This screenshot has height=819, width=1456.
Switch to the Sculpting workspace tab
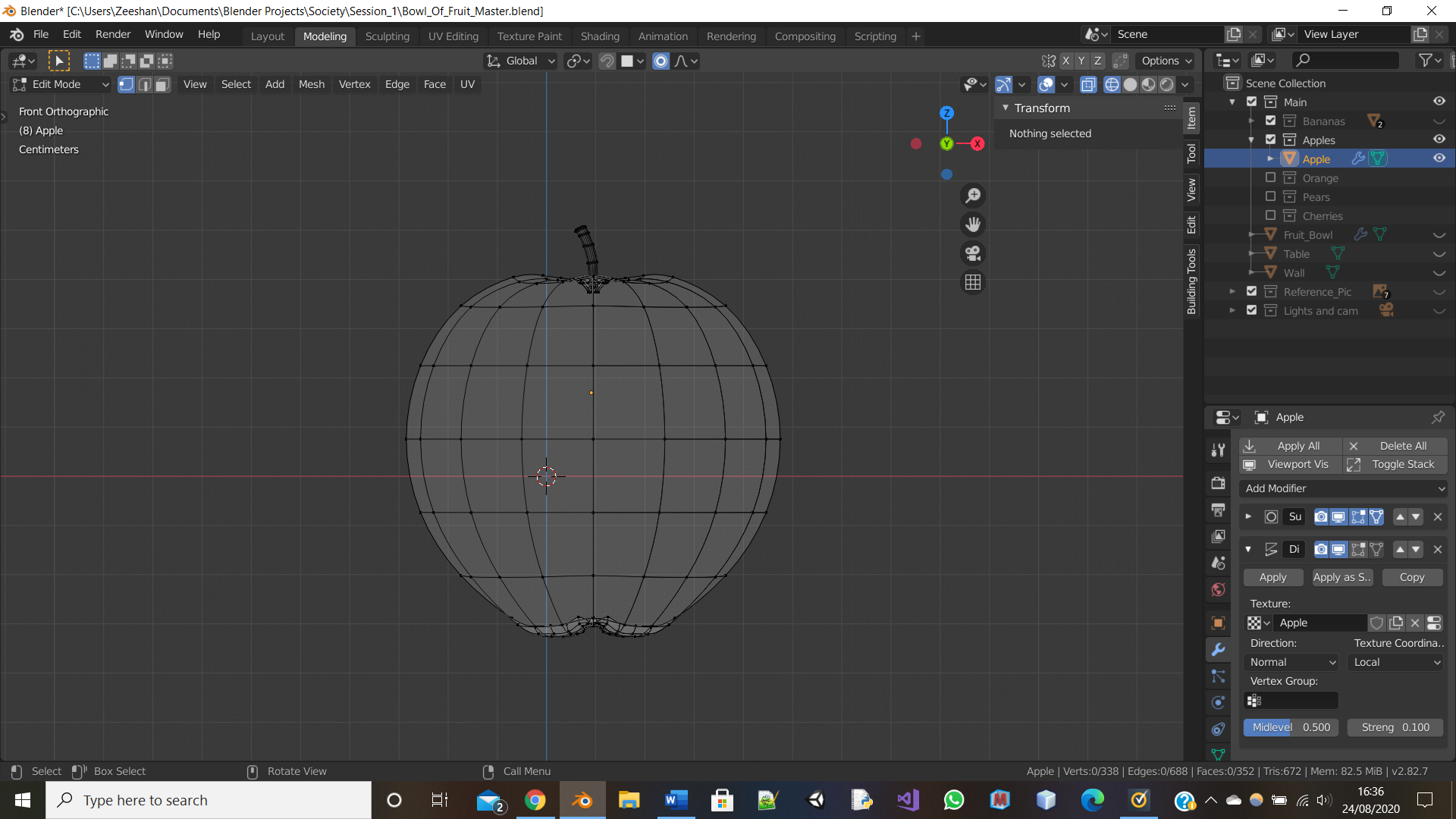tap(387, 36)
